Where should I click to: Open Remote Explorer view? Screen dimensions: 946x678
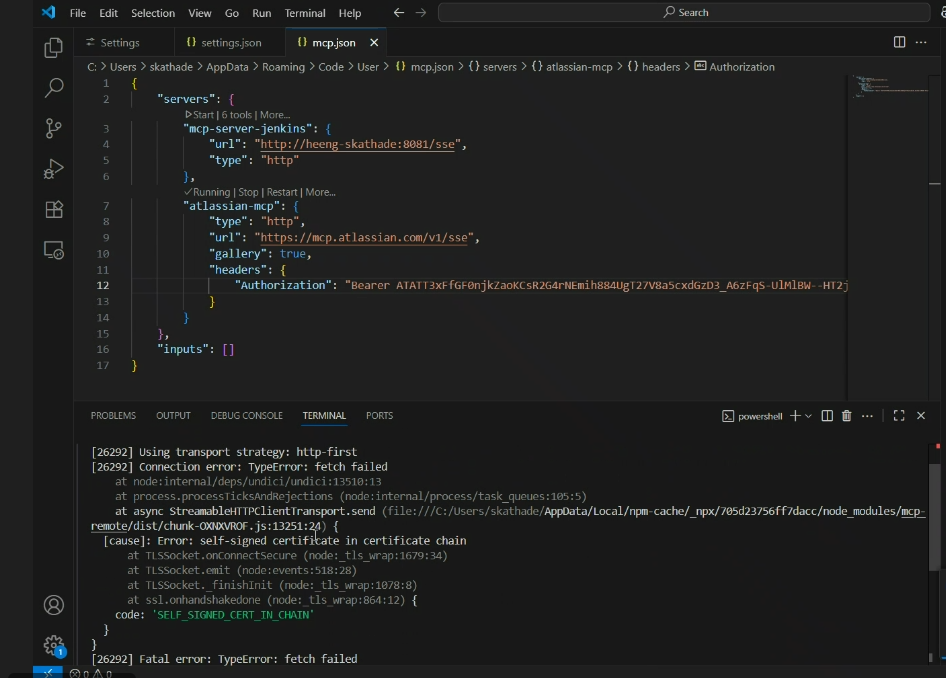tap(53, 250)
